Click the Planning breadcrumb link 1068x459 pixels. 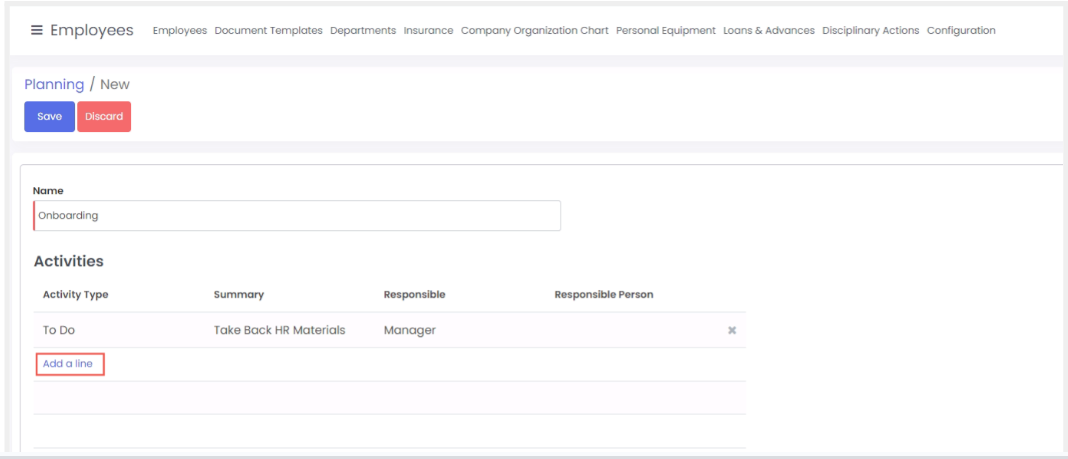pos(54,85)
